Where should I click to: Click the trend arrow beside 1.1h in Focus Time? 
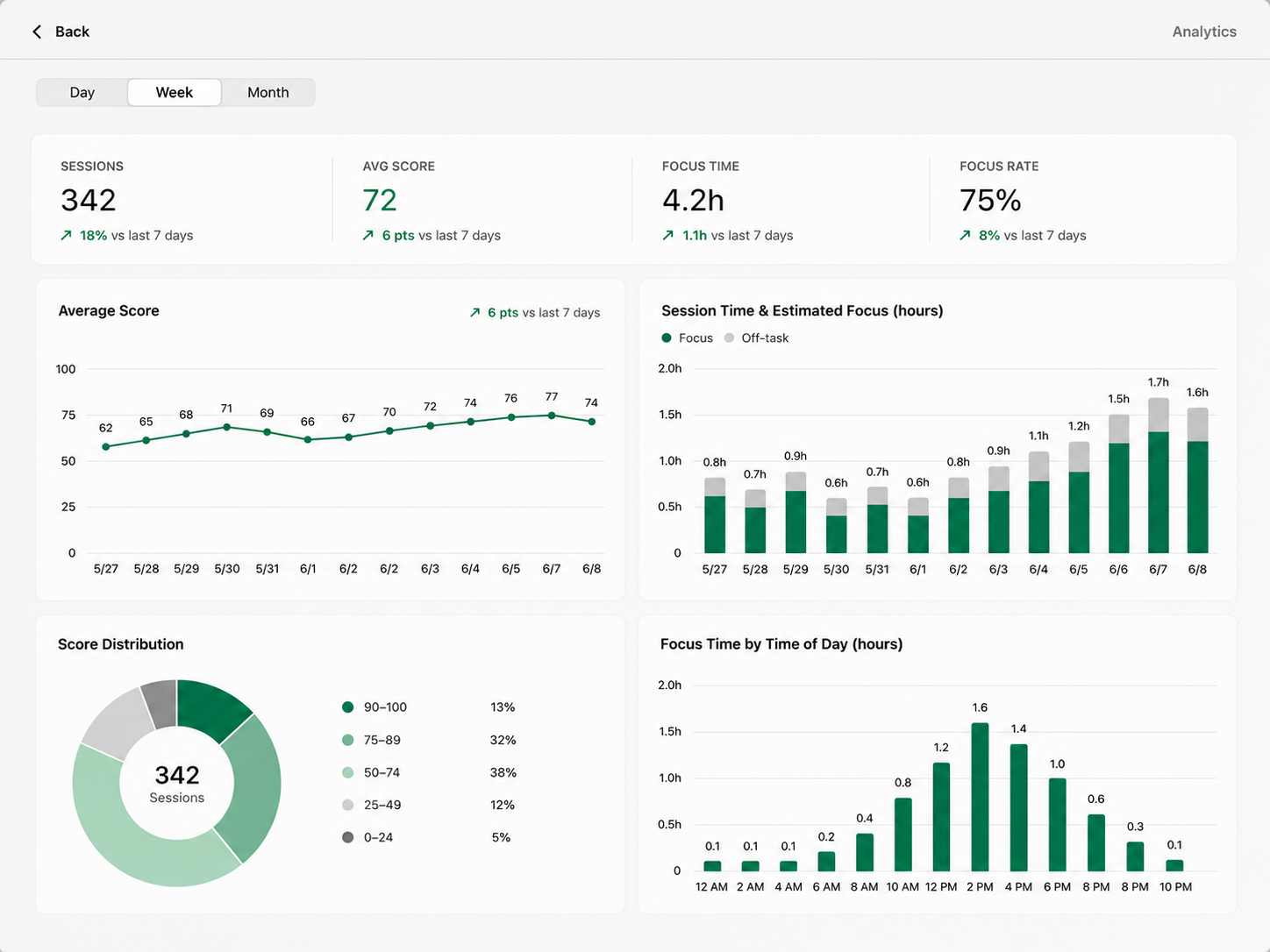pyautogui.click(x=668, y=235)
